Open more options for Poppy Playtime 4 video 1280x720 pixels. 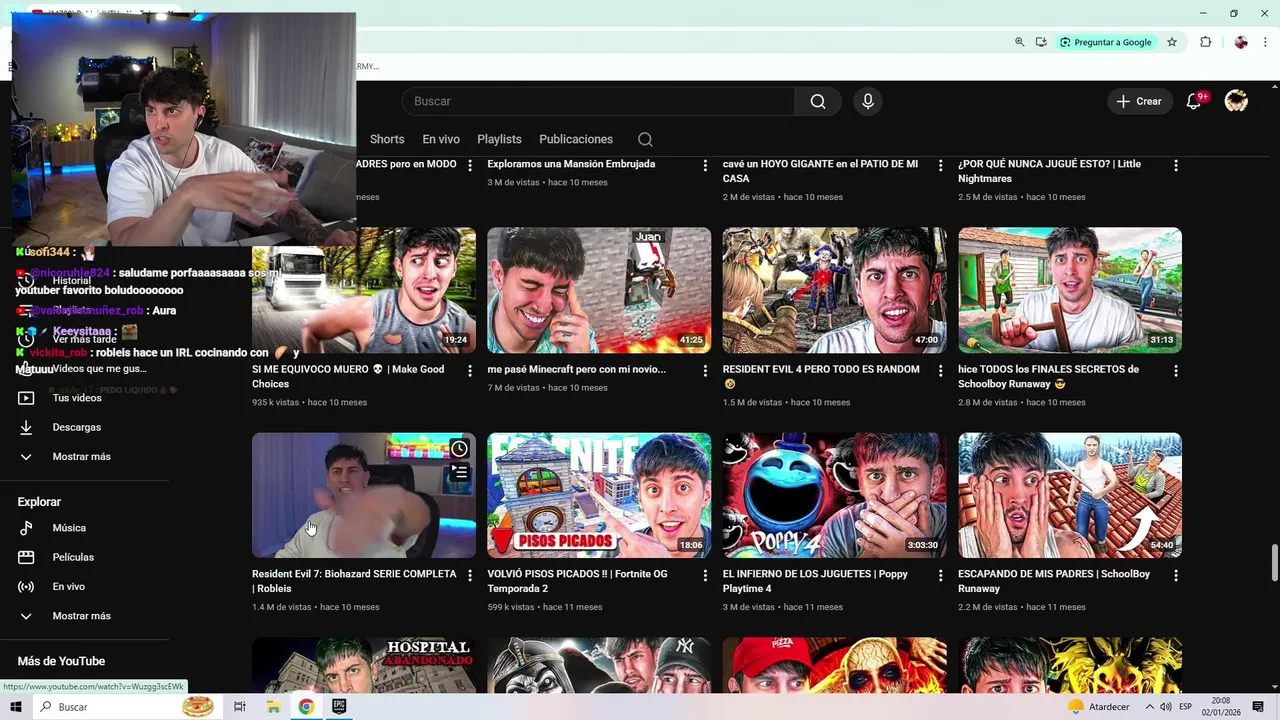click(940, 576)
